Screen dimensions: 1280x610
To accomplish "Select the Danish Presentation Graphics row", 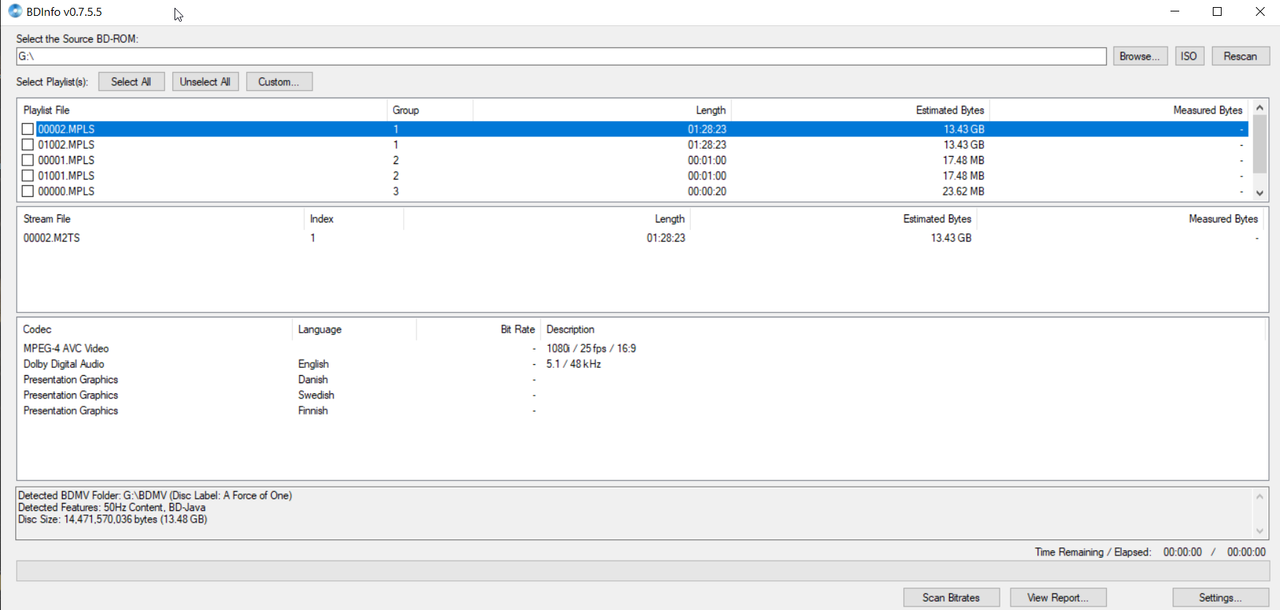I will (x=642, y=380).
